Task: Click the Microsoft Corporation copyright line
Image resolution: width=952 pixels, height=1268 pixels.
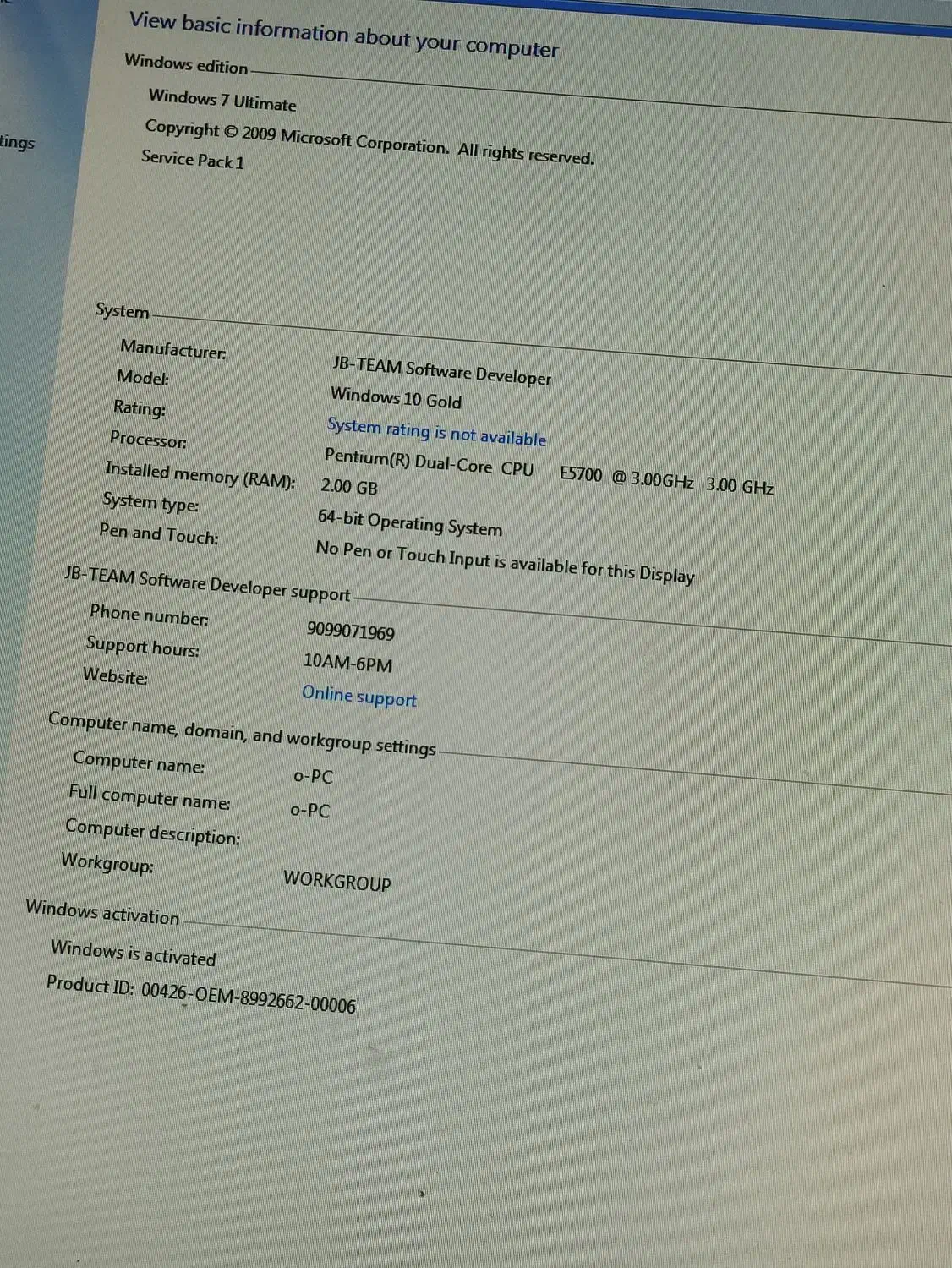Action: (369, 142)
